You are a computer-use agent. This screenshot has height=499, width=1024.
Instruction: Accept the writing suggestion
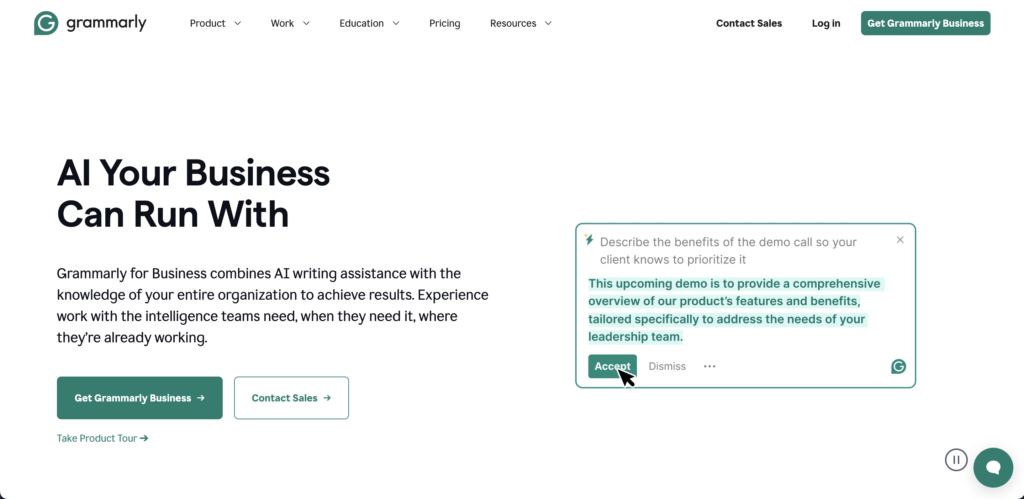pyautogui.click(x=611, y=366)
